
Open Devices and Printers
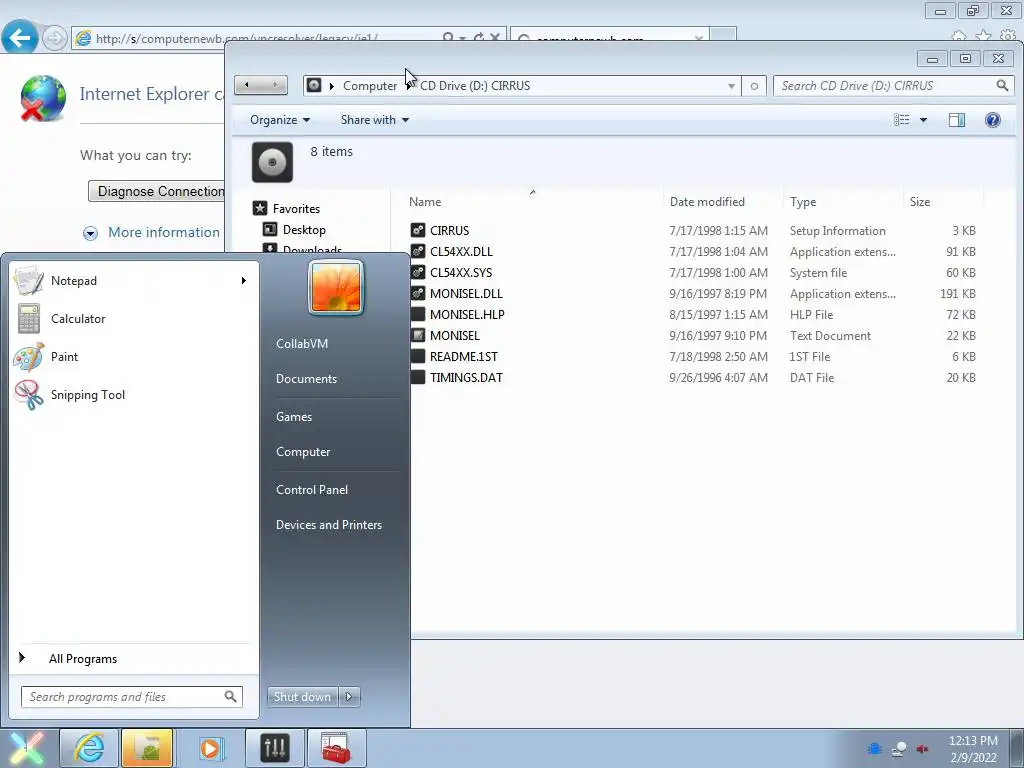(x=328, y=525)
